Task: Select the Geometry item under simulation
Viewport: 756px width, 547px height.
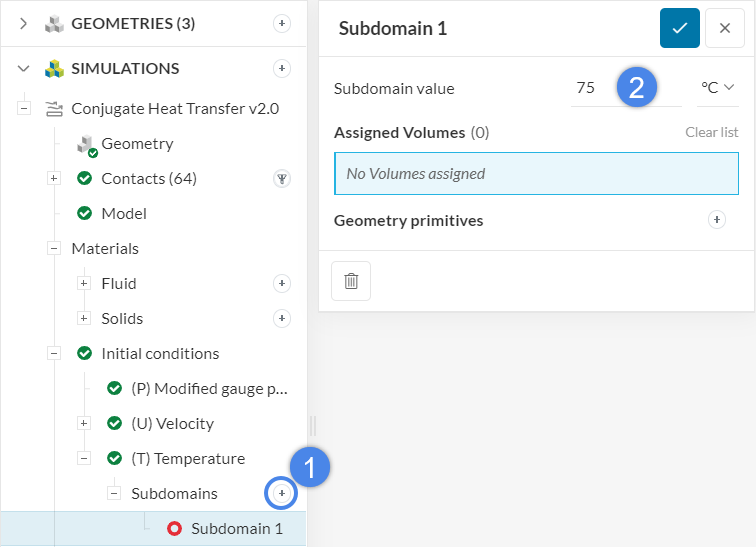Action: tap(137, 144)
